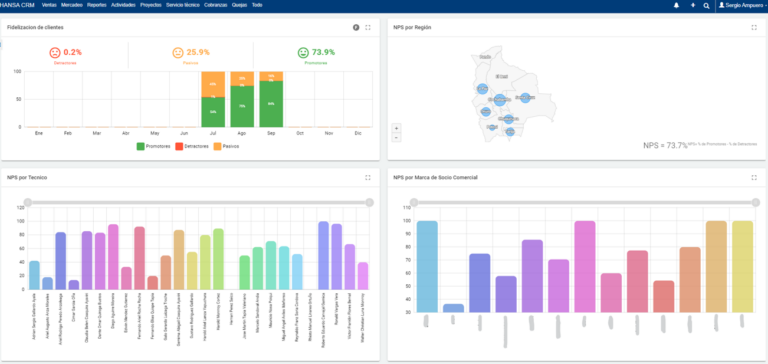Click the 25.9% Pasivos value

(198, 52)
